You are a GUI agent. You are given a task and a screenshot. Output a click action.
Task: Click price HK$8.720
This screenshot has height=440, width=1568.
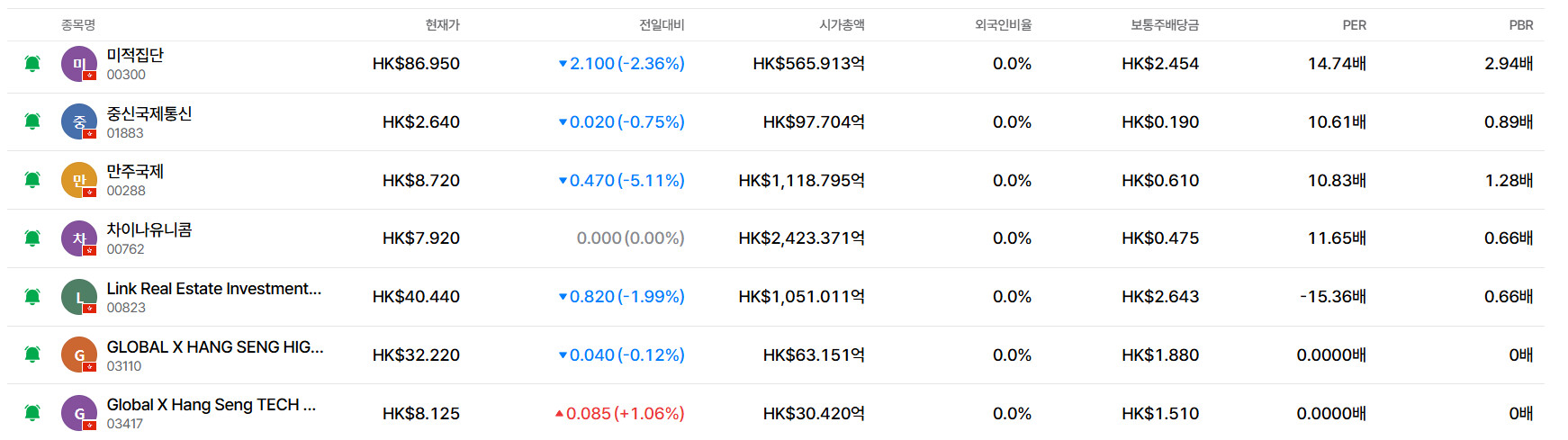point(421,181)
